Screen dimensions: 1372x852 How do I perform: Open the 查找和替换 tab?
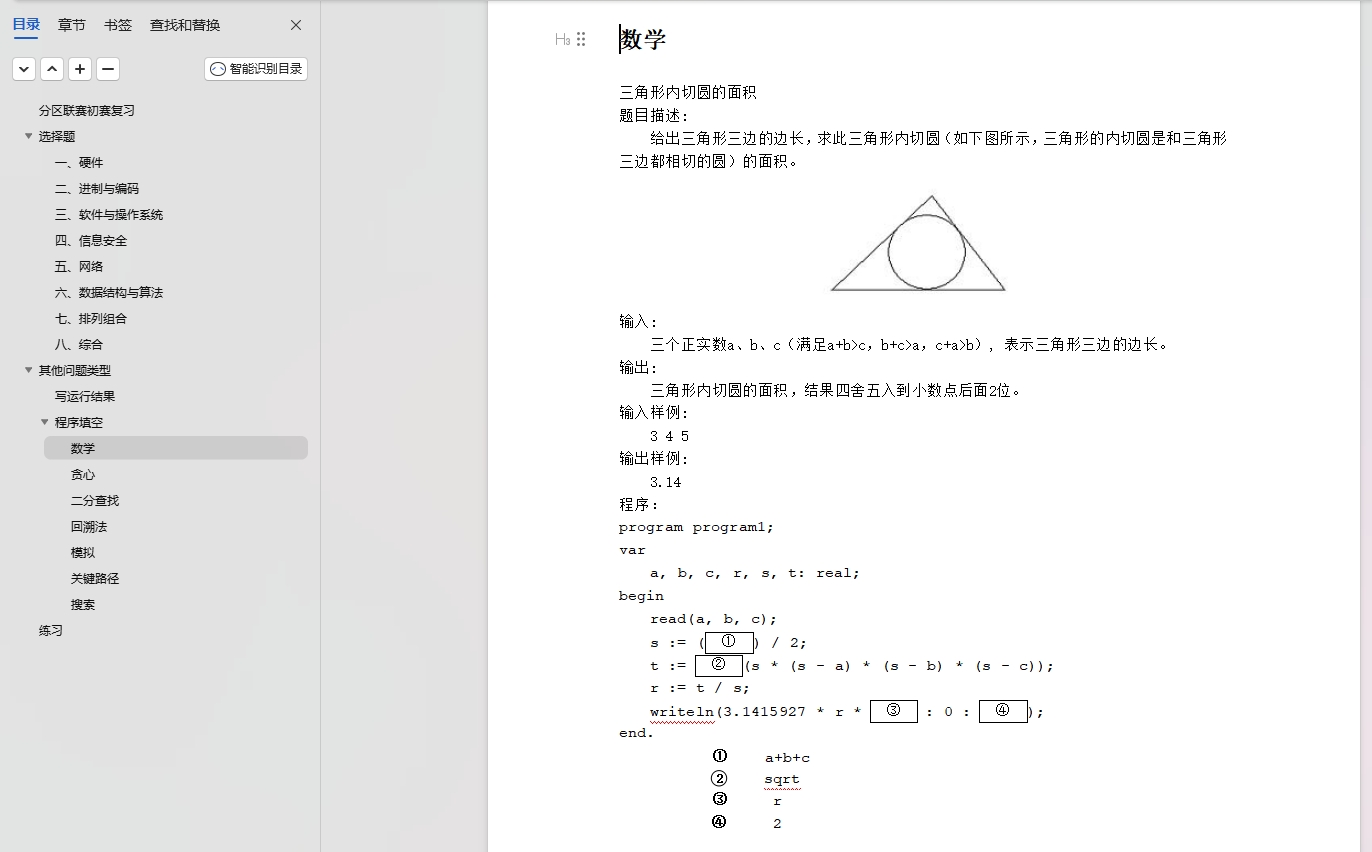[x=185, y=25]
